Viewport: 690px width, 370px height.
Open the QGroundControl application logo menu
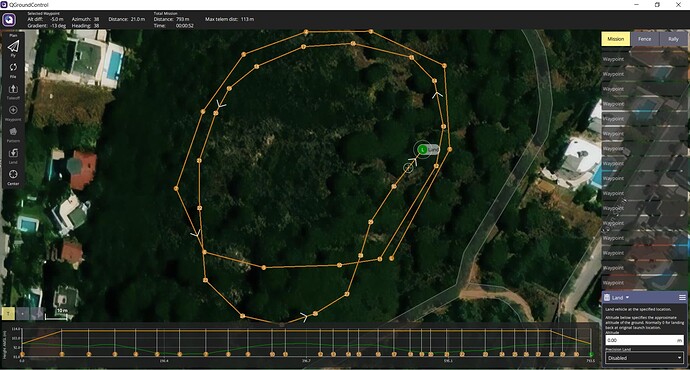(x=9, y=20)
